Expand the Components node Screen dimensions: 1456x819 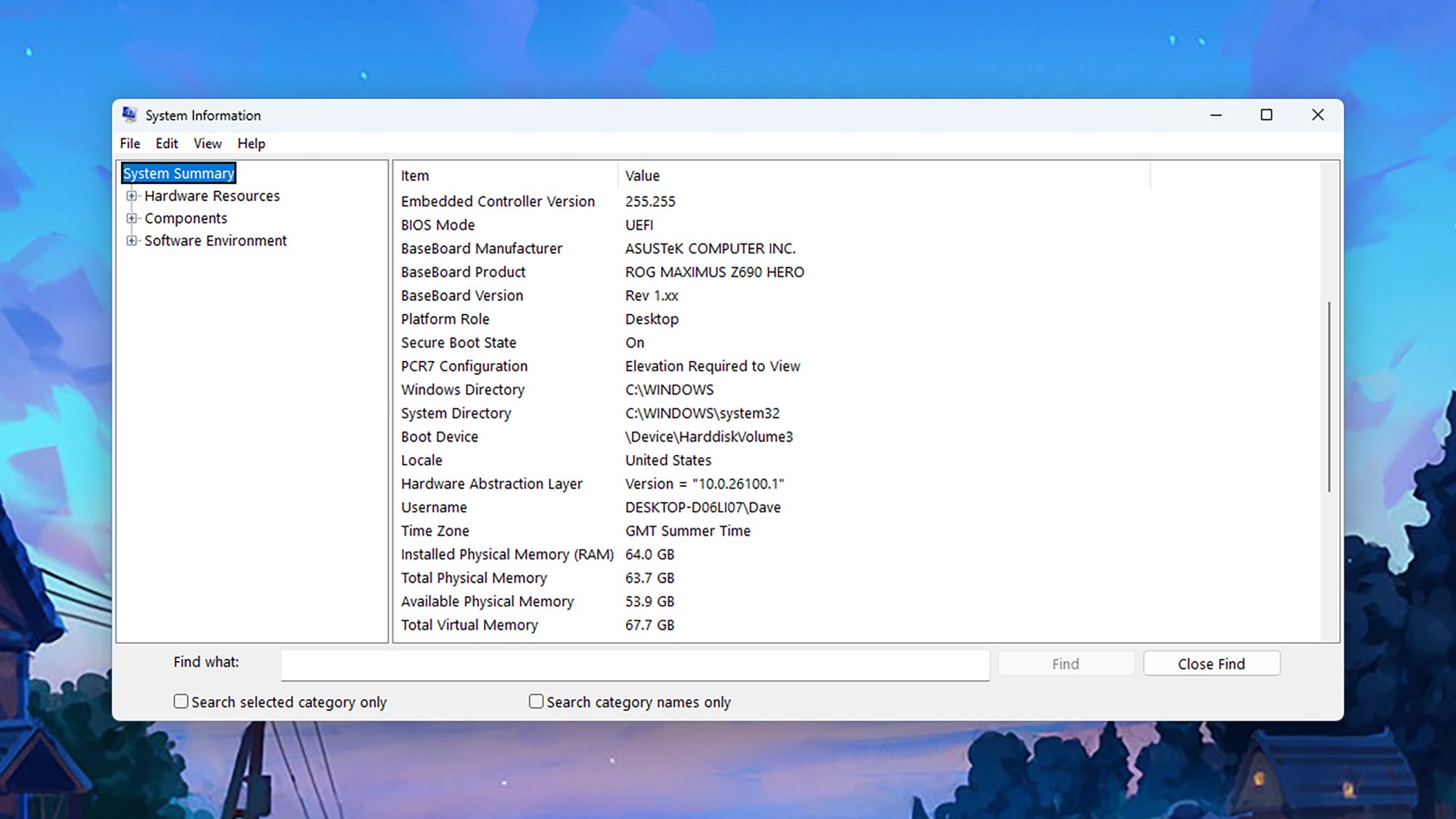point(132,218)
